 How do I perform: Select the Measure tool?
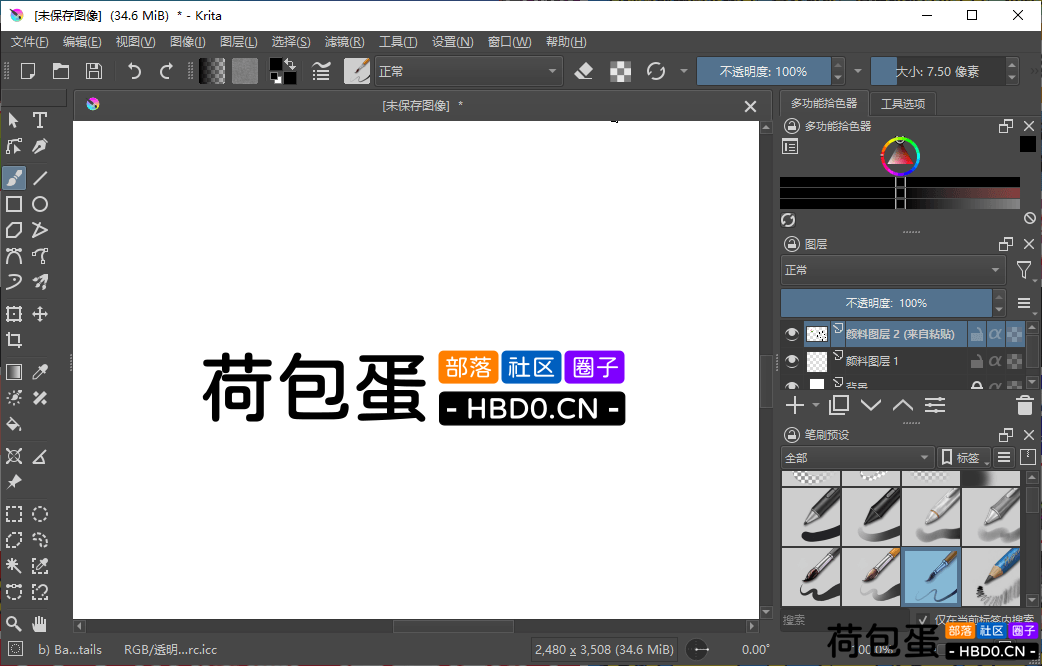pyautogui.click(x=40, y=457)
